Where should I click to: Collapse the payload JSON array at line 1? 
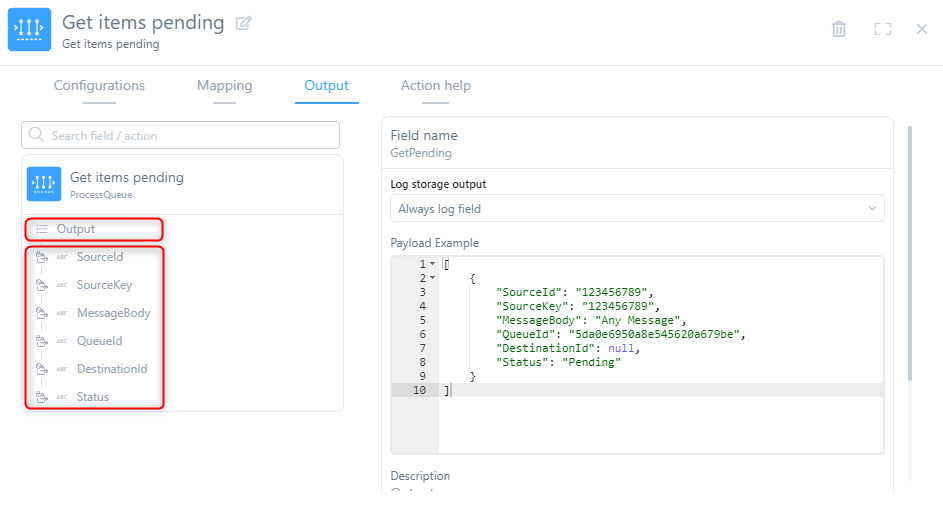432,264
